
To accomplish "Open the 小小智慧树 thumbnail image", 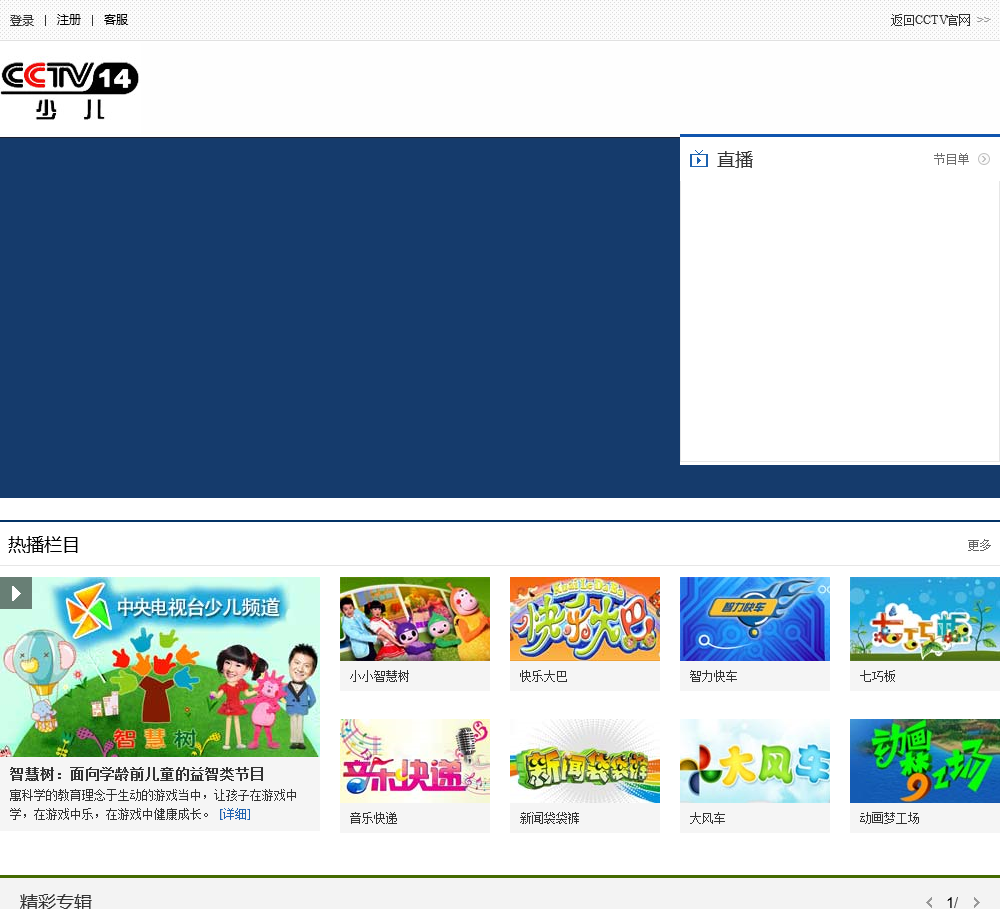I will (x=415, y=619).
